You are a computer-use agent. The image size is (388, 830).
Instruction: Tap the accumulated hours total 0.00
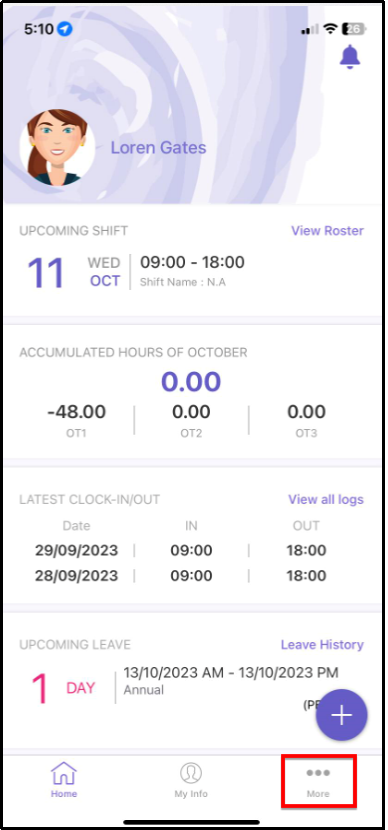191,382
